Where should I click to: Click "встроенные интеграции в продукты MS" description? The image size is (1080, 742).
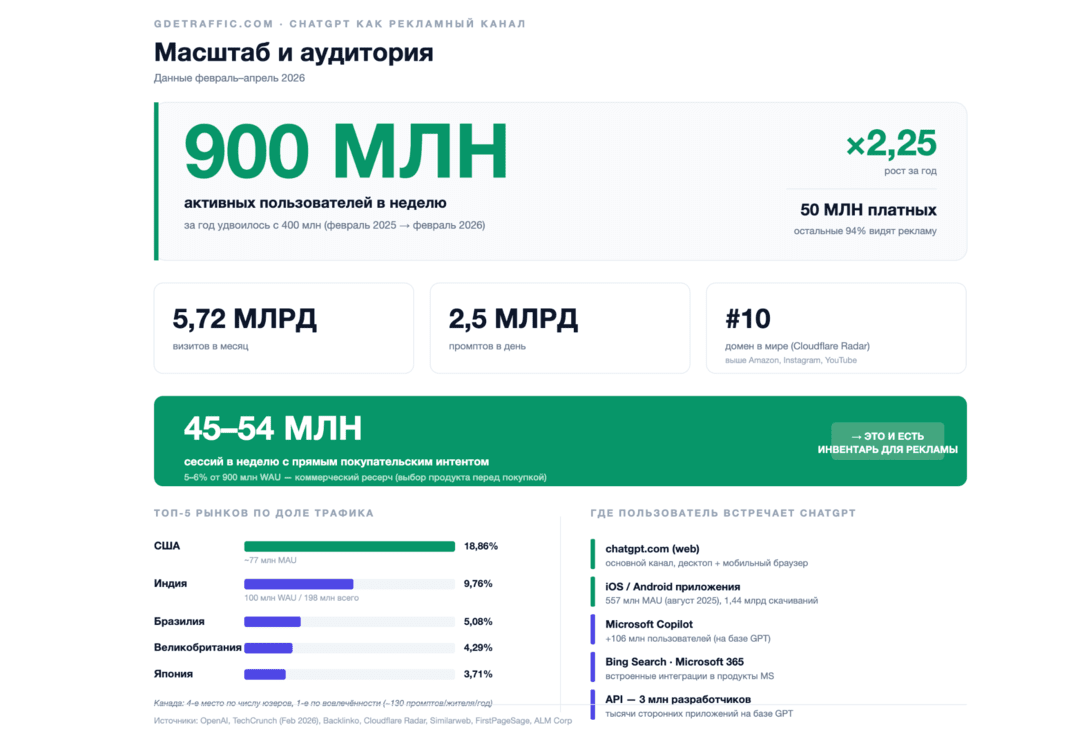pos(689,676)
